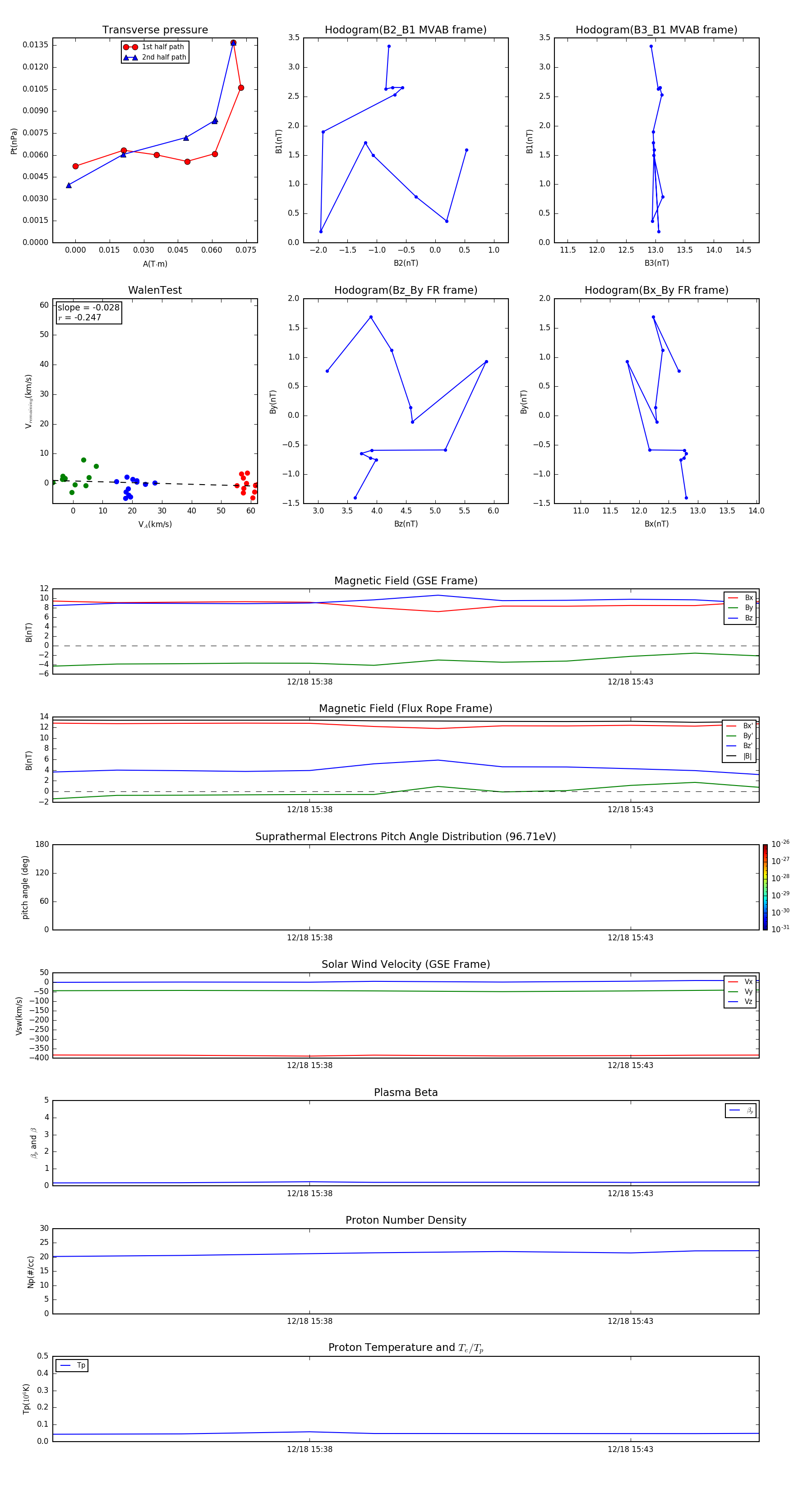Click 'Magnetic Field (Flux Rope Frame)' title

(x=406, y=708)
